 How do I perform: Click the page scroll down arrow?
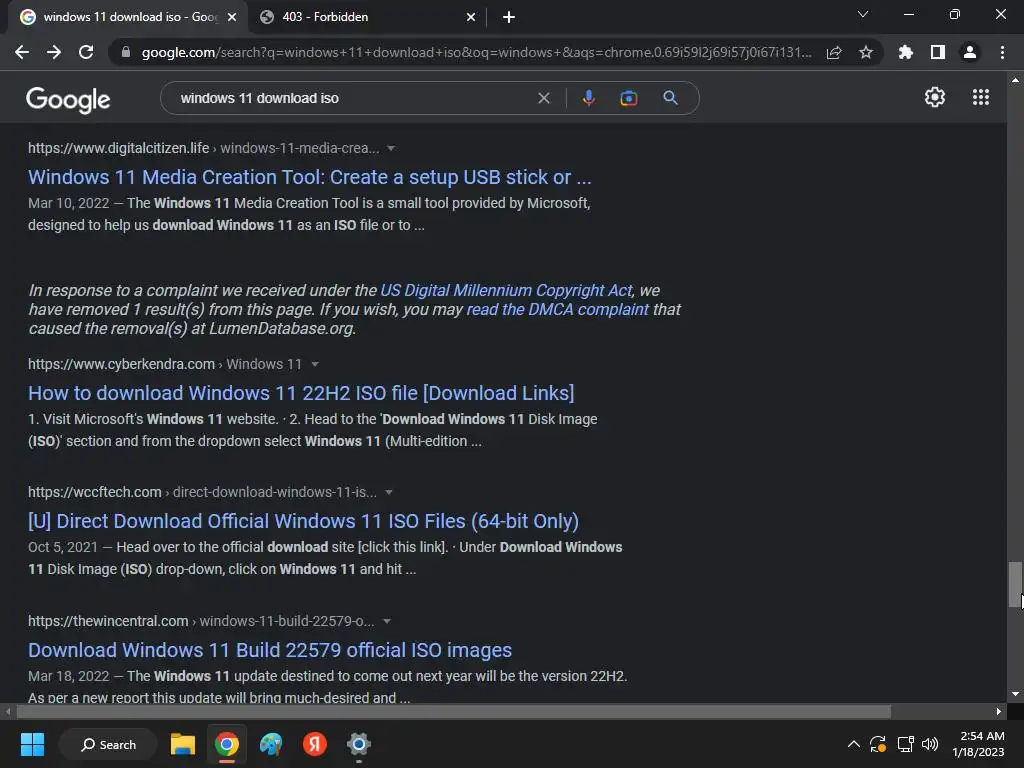click(x=1015, y=694)
